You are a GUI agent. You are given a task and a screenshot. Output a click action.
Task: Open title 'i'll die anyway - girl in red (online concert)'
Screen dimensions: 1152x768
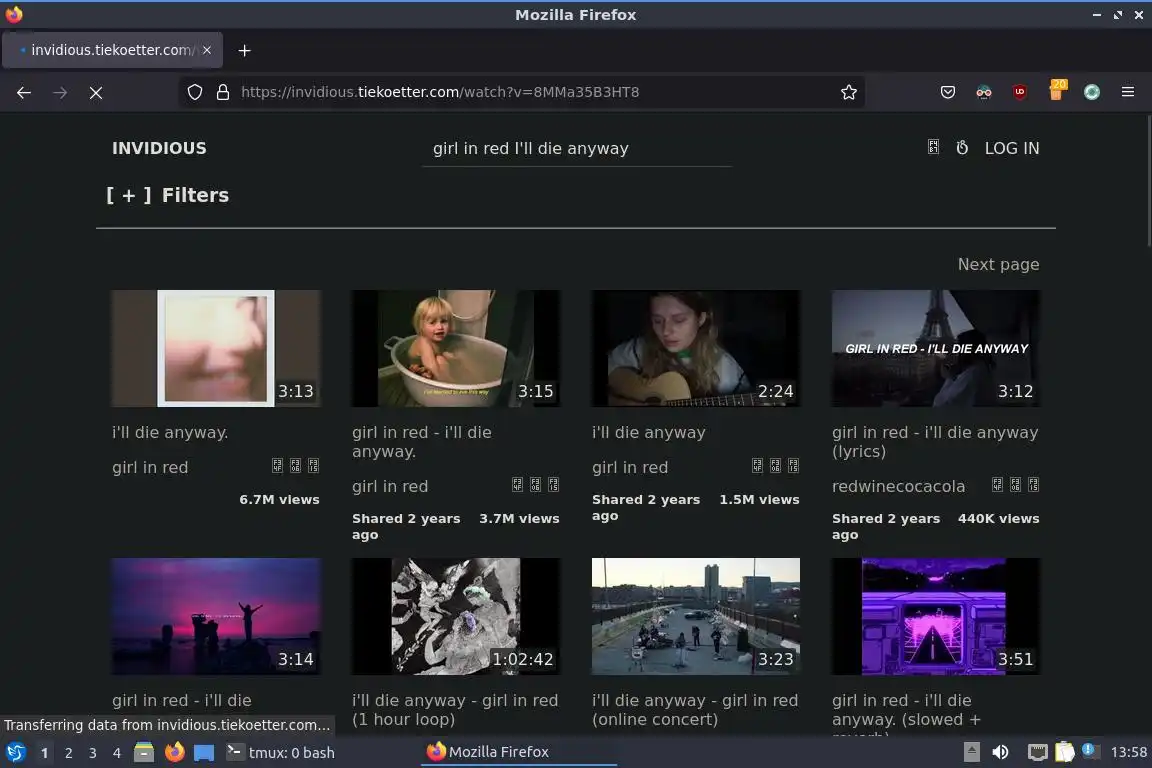[695, 710]
